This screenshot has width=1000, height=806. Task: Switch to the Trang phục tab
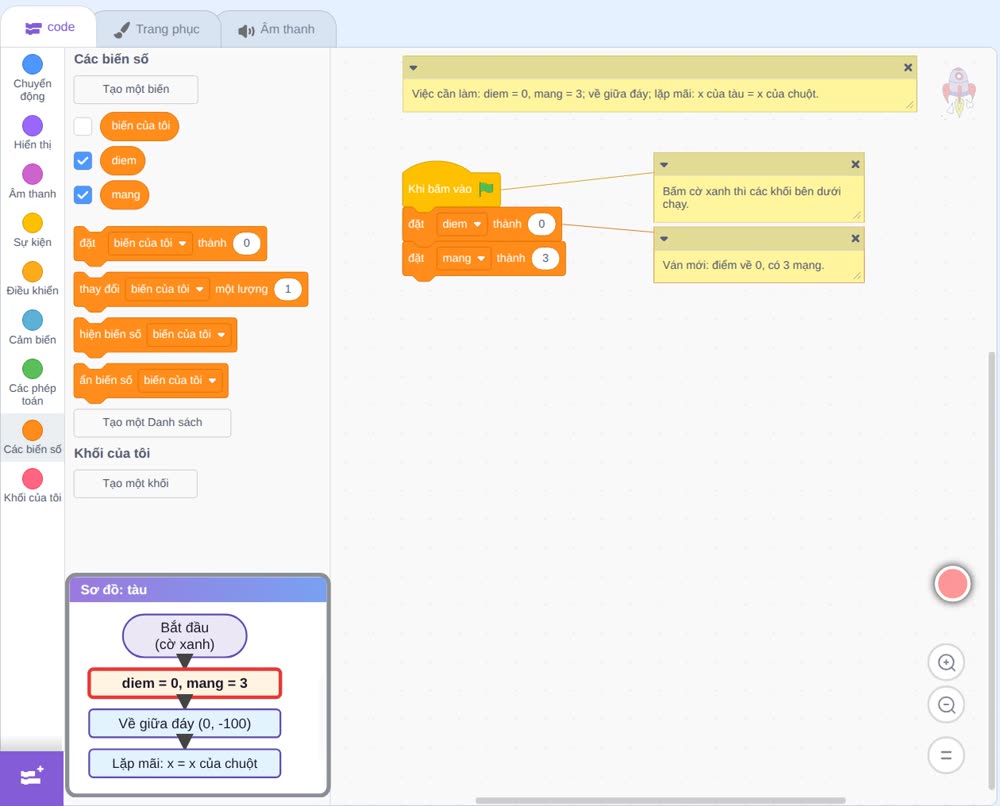coord(156,29)
